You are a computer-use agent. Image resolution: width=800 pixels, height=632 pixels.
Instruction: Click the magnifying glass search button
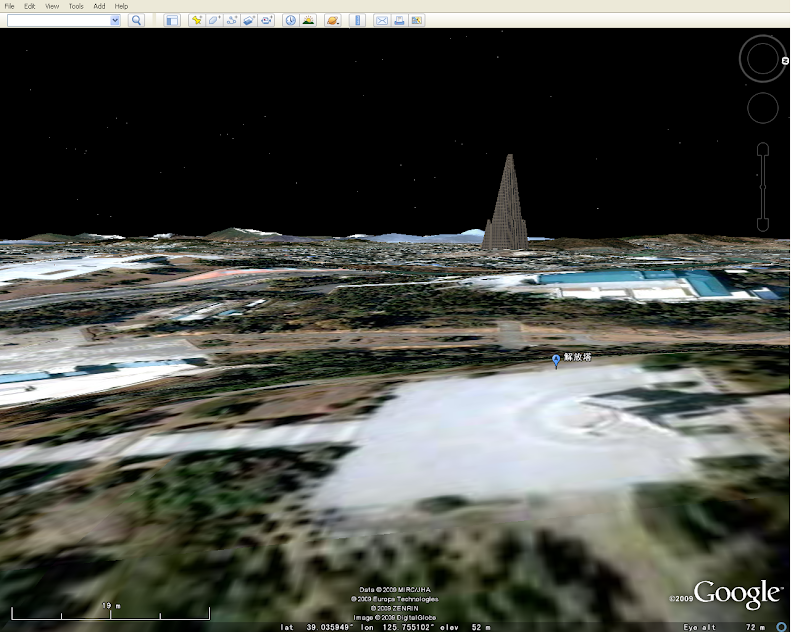(136, 20)
